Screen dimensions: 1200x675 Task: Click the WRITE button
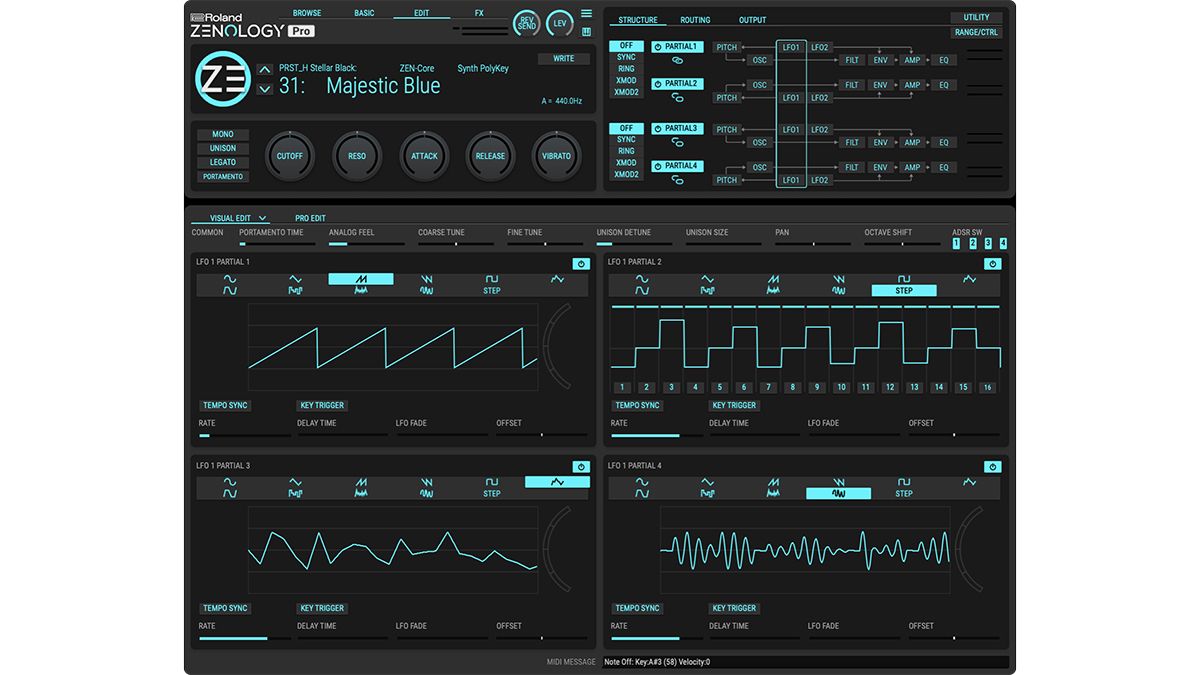pyautogui.click(x=563, y=58)
